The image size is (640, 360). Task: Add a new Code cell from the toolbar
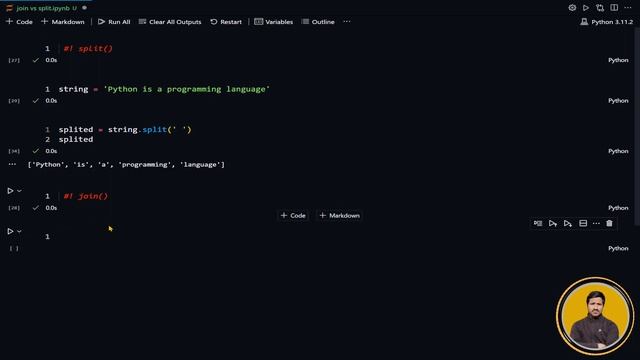coord(19,22)
